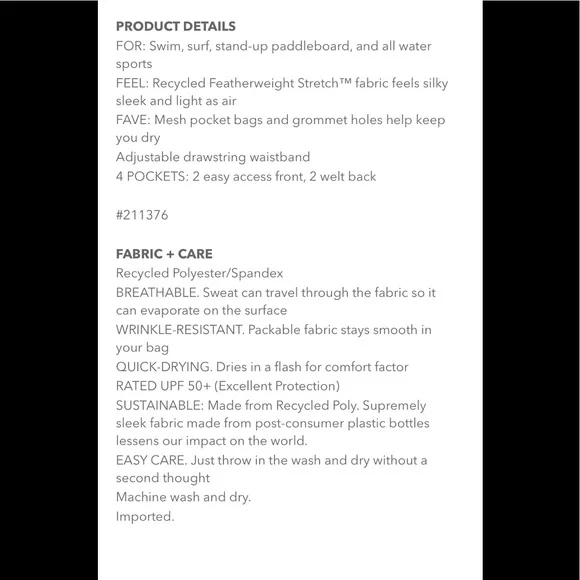Click the FOR: Swim, surf line
This screenshot has width=580, height=580.
(274, 46)
